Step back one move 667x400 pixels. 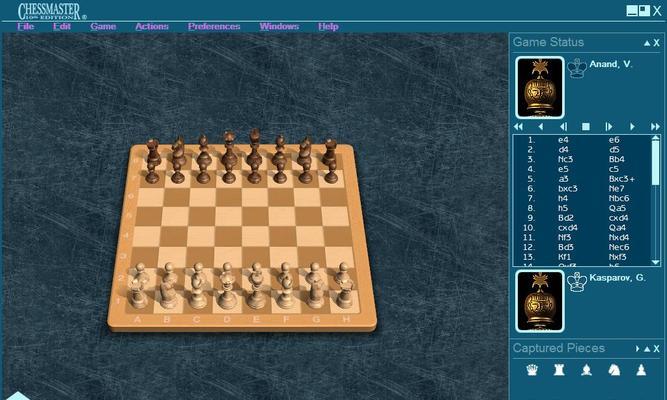pyautogui.click(x=564, y=126)
